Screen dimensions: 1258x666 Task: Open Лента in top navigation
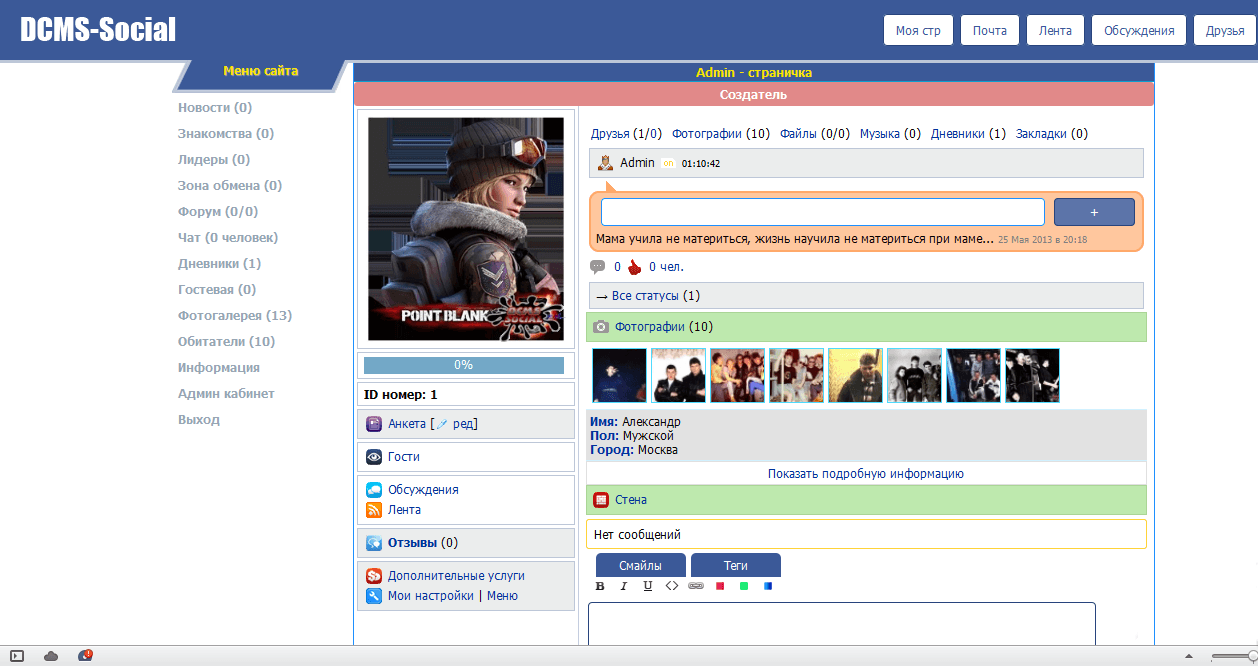point(1056,31)
